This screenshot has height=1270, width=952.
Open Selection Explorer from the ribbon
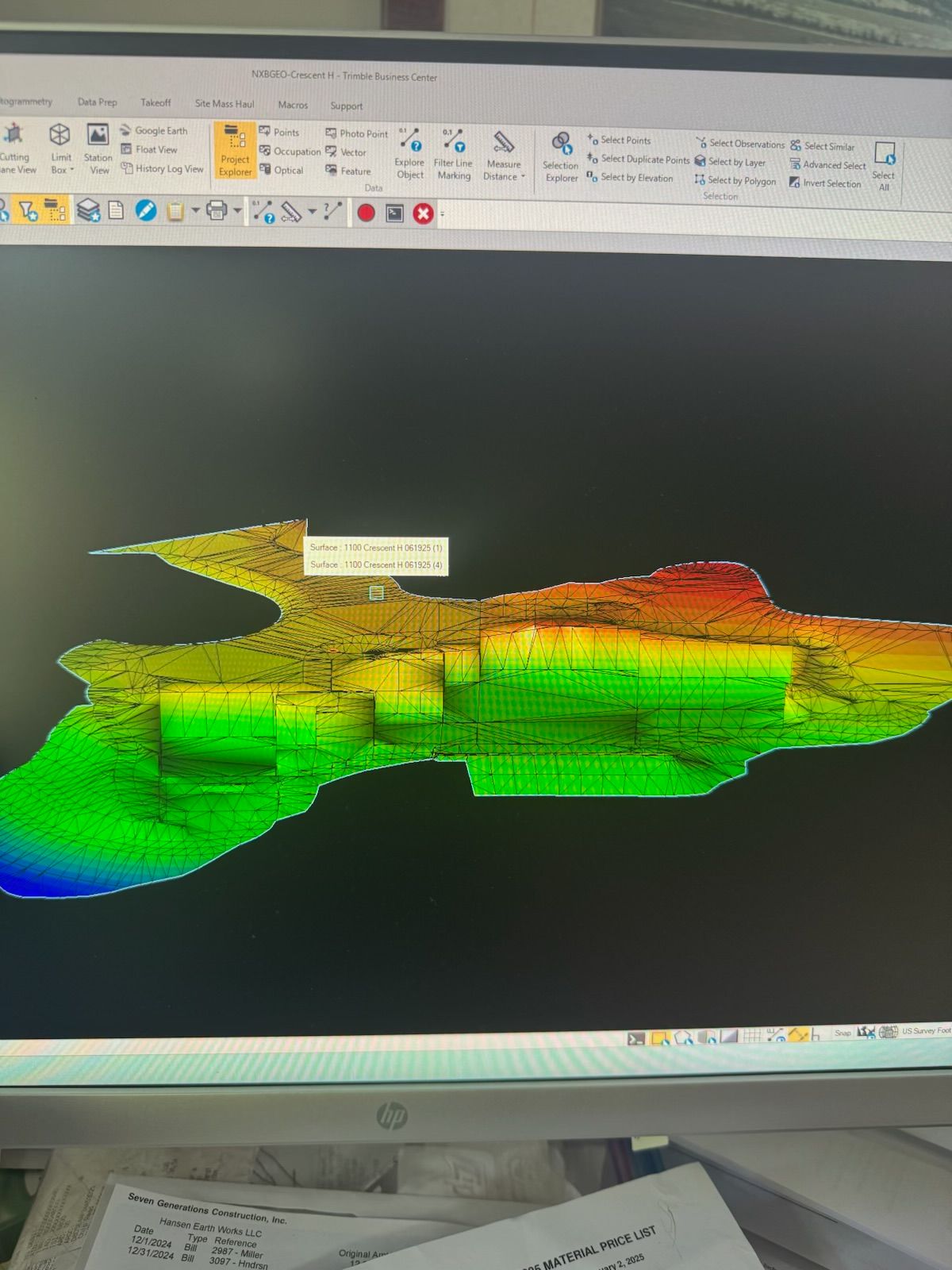tap(561, 158)
